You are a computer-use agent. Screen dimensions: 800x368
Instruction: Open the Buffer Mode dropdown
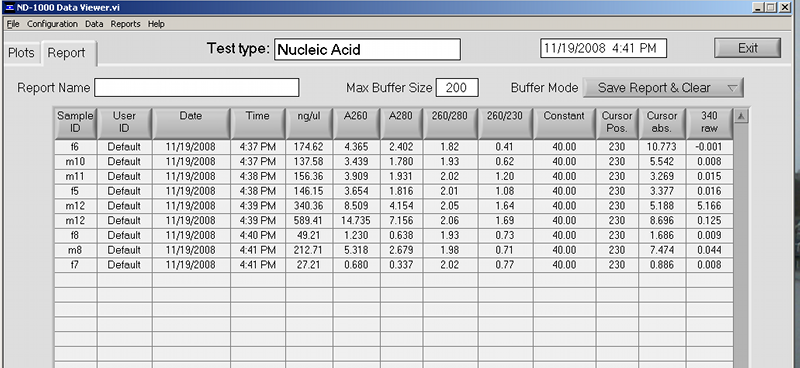click(x=663, y=88)
